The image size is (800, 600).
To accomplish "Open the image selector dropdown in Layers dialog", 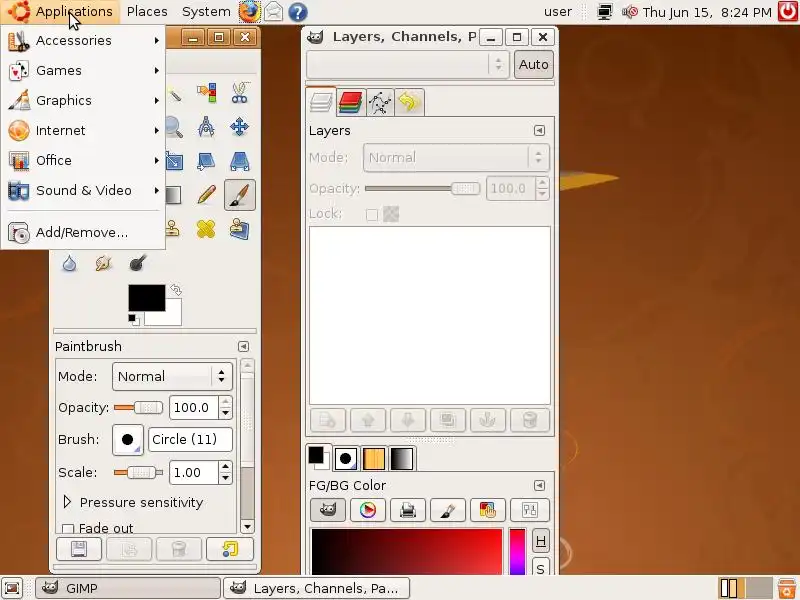I will (408, 64).
